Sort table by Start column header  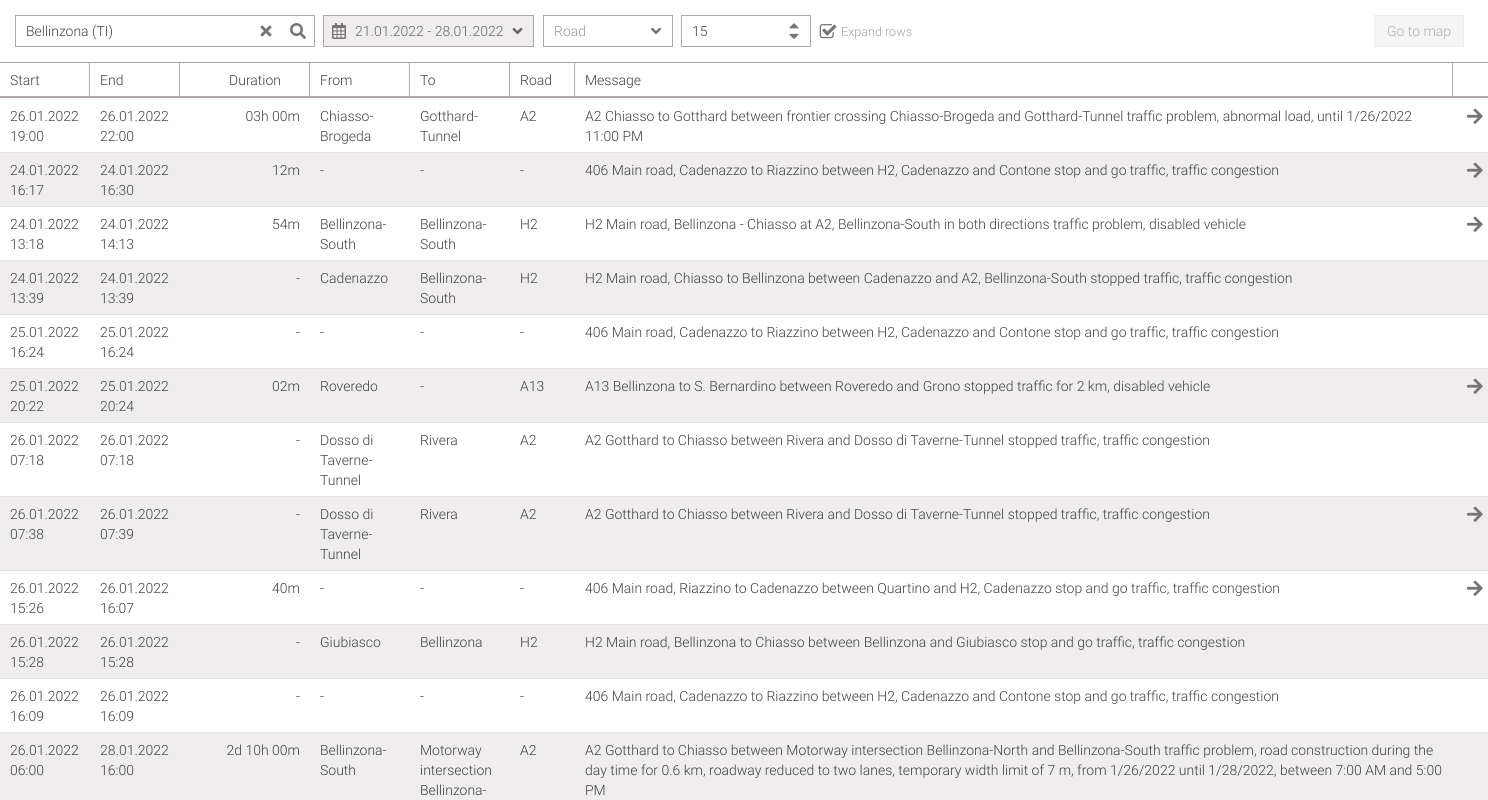(x=25, y=80)
